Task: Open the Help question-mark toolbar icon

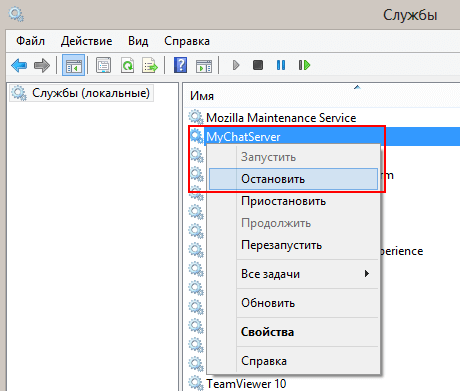Action: point(180,65)
